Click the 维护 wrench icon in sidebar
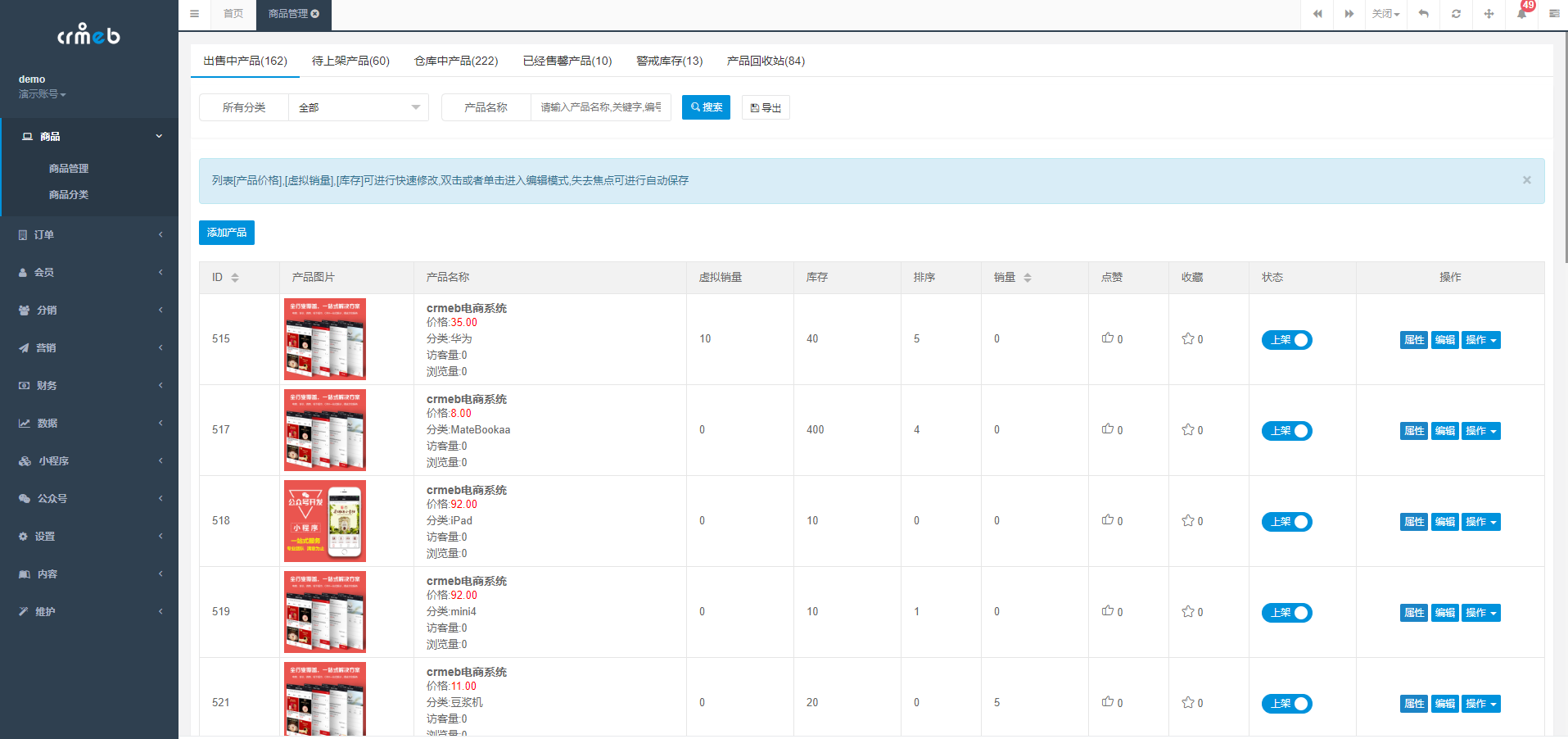 [x=24, y=612]
